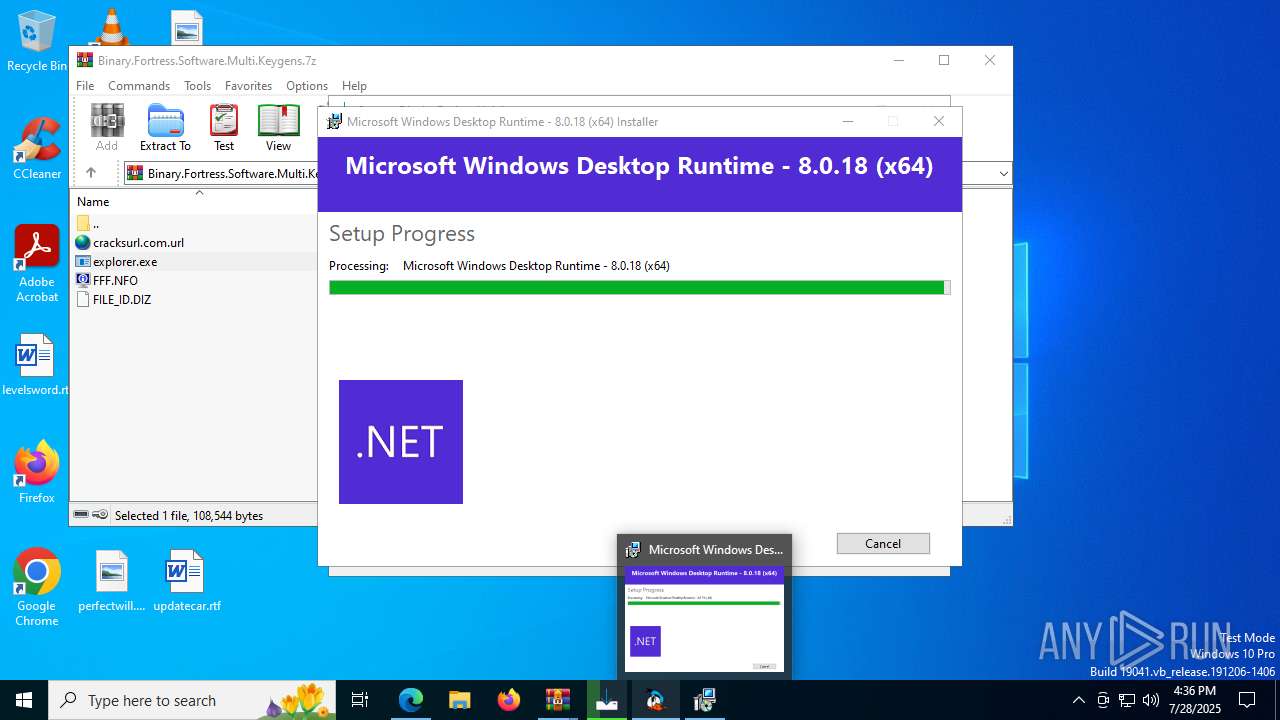
Task: Expand the WinRAR address path dropdown
Action: [1003, 173]
